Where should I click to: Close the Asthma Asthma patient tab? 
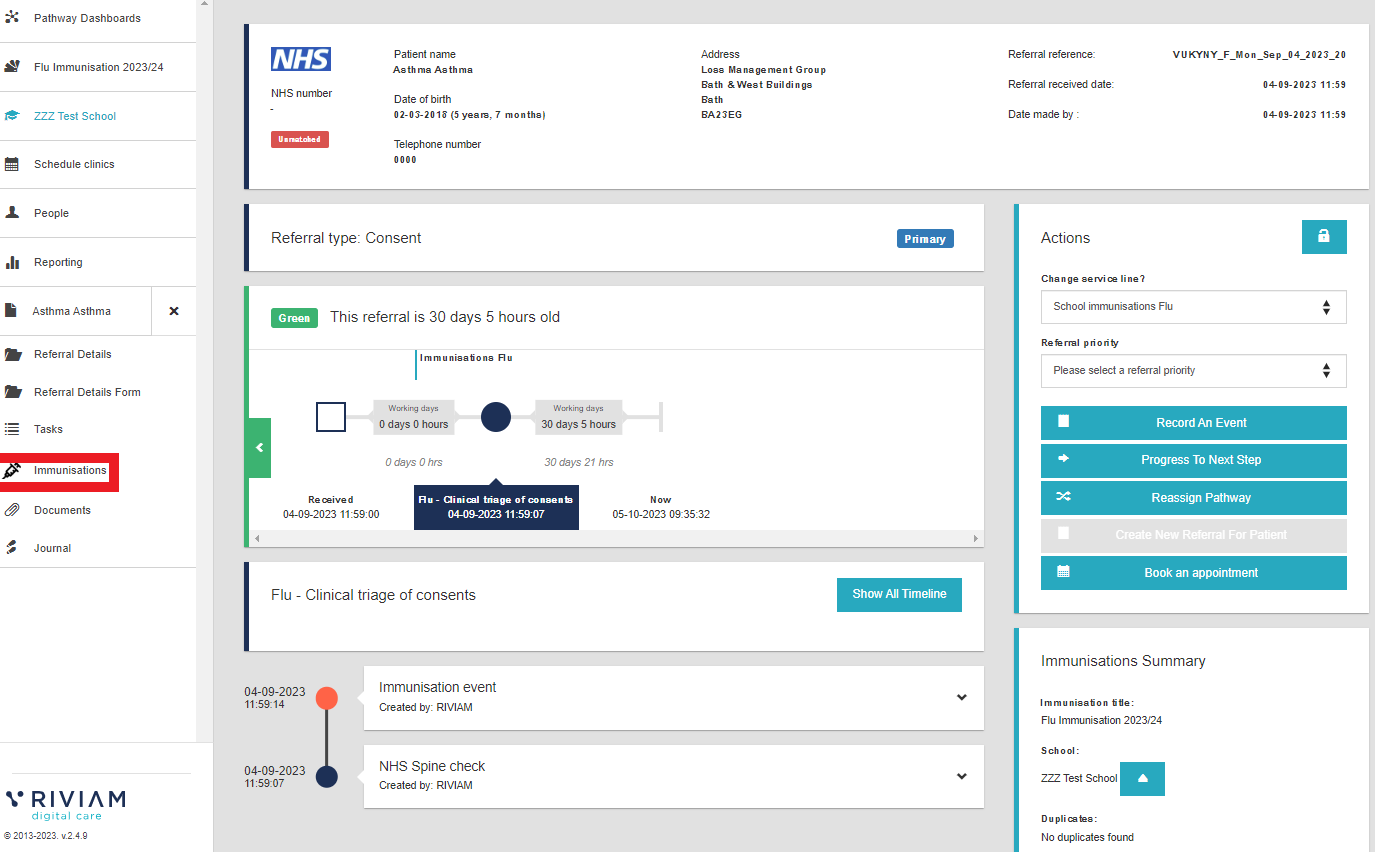click(174, 311)
